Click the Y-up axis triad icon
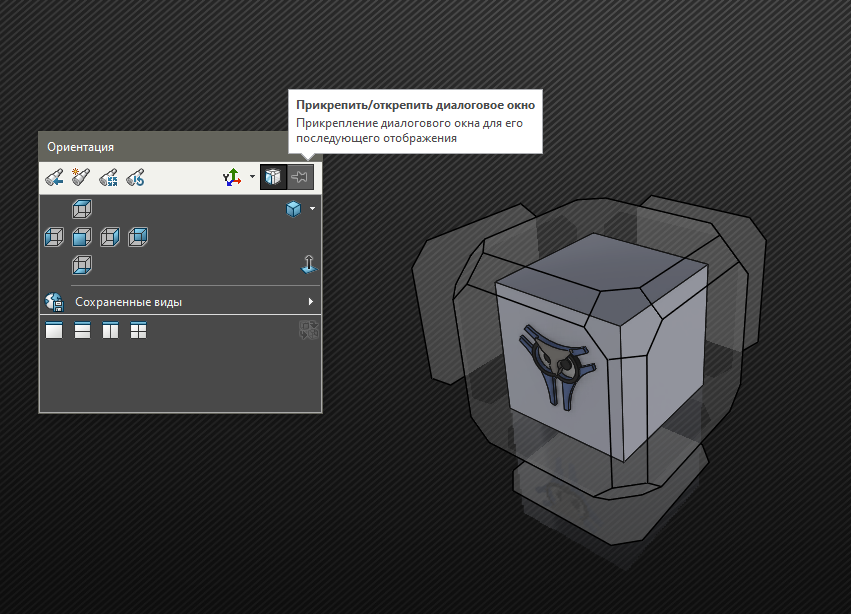This screenshot has height=614, width=851. click(x=232, y=178)
